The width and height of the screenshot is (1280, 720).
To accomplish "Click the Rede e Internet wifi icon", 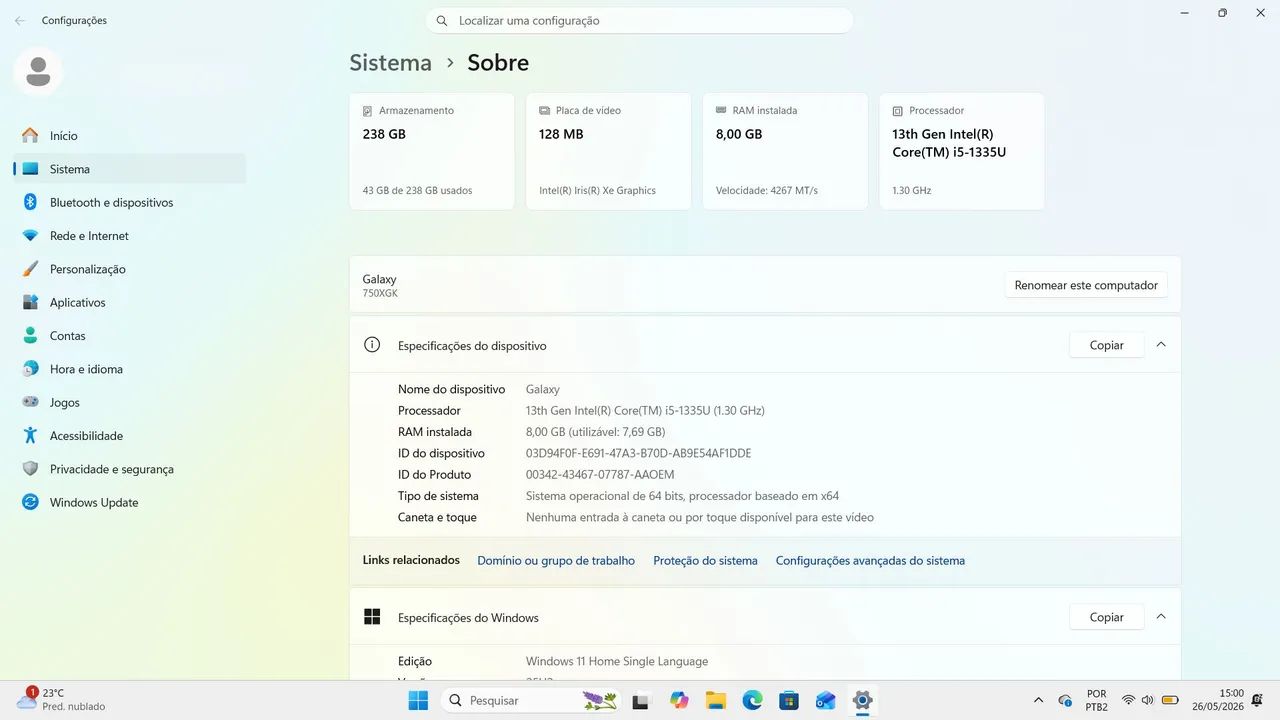I will 30,236.
